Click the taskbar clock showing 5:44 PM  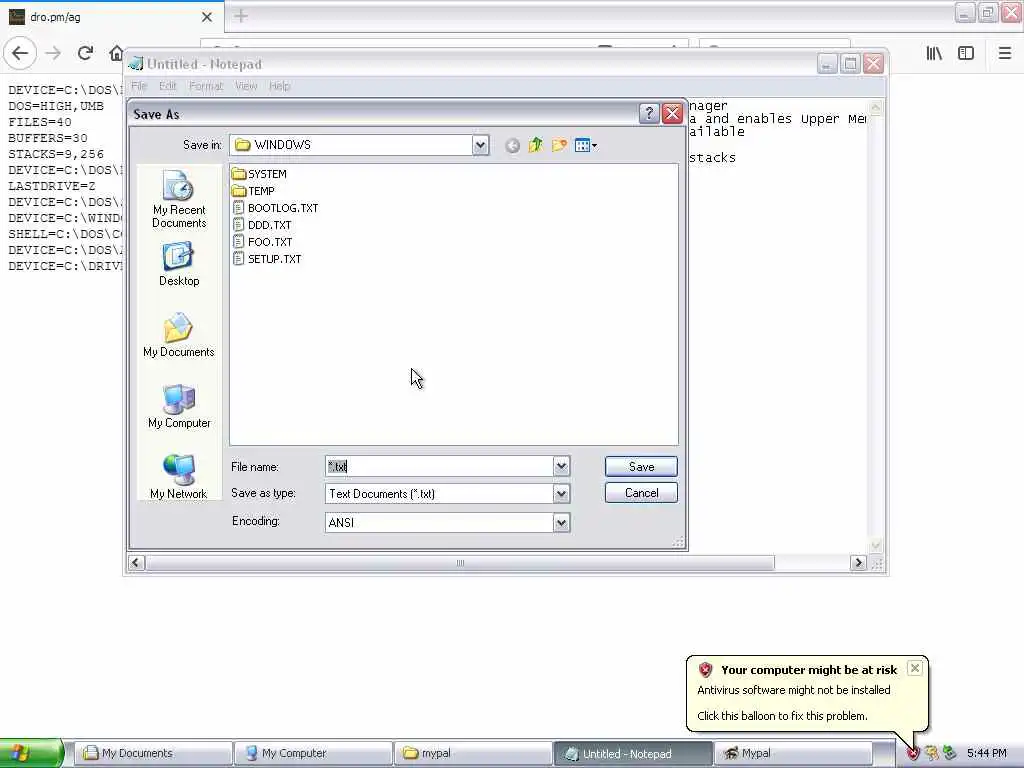pyautogui.click(x=987, y=753)
